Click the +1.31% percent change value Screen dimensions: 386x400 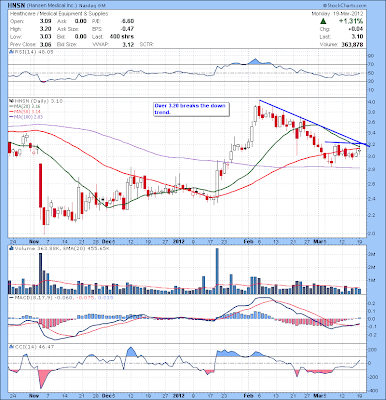tap(351, 21)
